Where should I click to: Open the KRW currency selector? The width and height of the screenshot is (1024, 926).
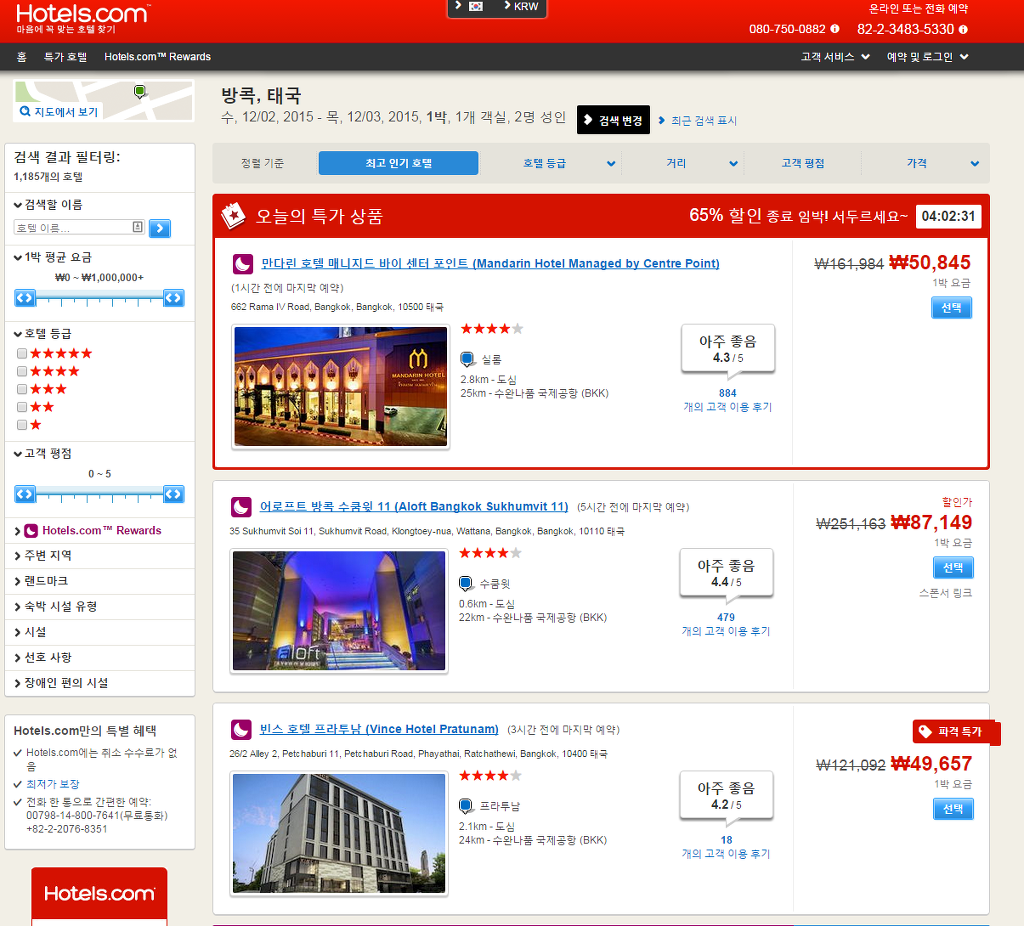pyautogui.click(x=521, y=7)
